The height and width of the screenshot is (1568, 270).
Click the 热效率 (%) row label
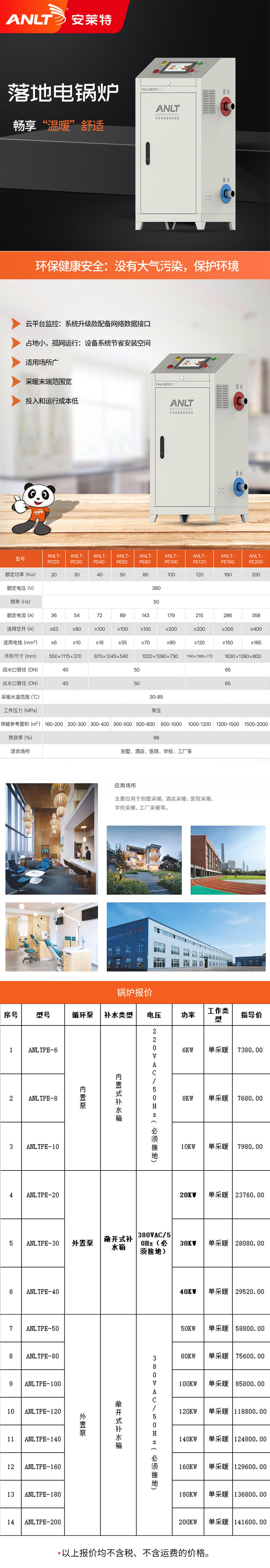tap(20, 738)
